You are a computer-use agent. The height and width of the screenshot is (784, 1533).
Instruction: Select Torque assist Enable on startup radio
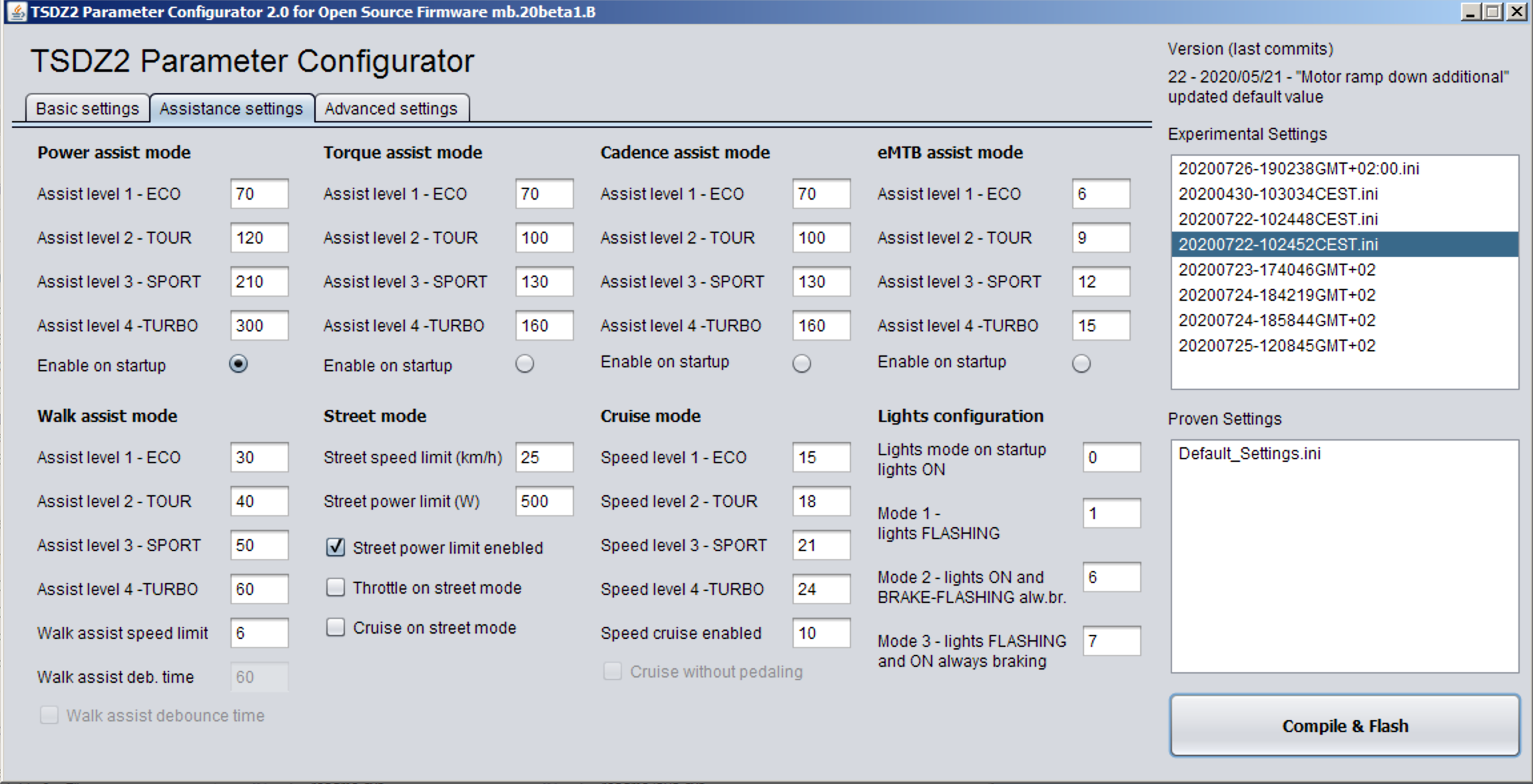pos(525,364)
